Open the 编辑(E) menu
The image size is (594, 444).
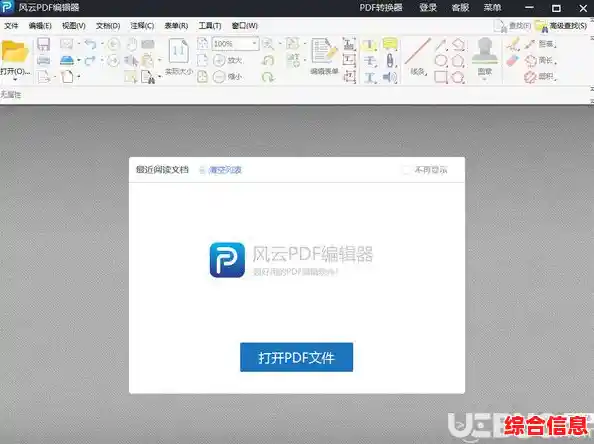coord(40,26)
